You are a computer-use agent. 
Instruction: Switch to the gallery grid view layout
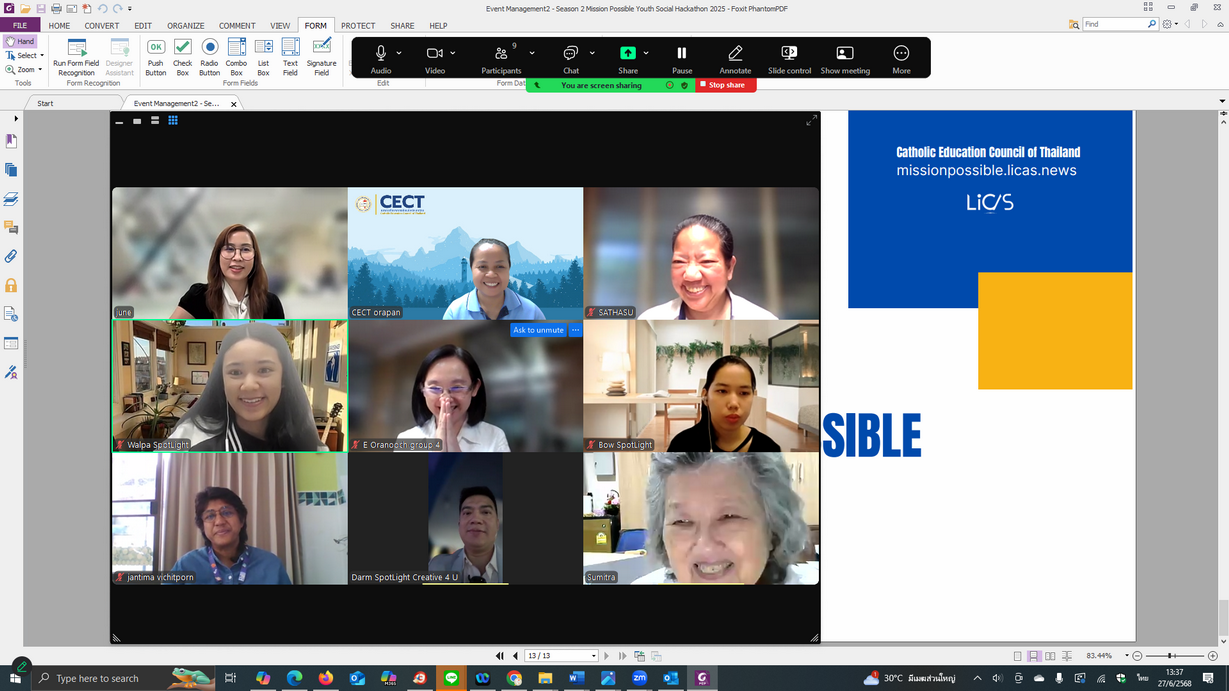[173, 121]
